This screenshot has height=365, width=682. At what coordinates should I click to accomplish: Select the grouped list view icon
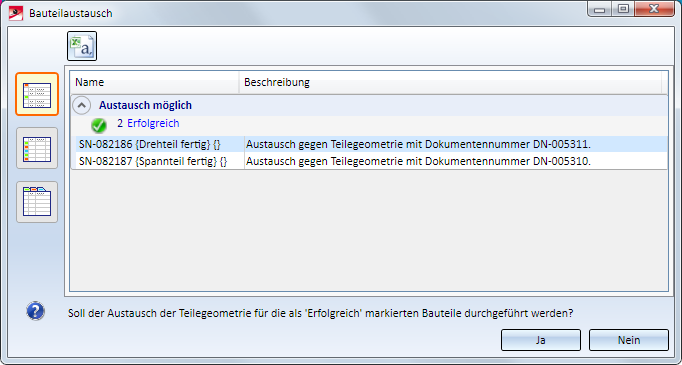(x=37, y=94)
